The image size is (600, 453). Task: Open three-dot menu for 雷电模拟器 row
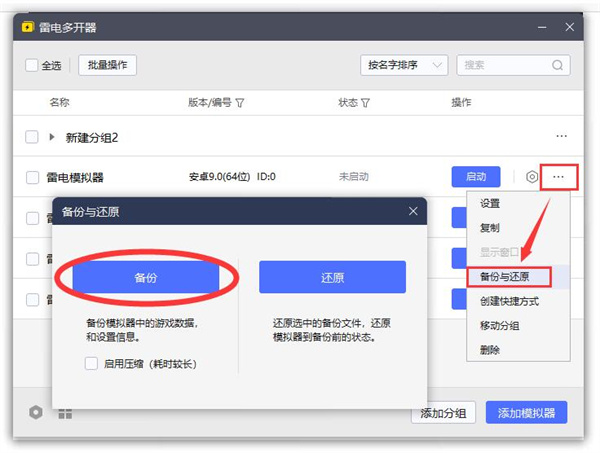pos(558,177)
